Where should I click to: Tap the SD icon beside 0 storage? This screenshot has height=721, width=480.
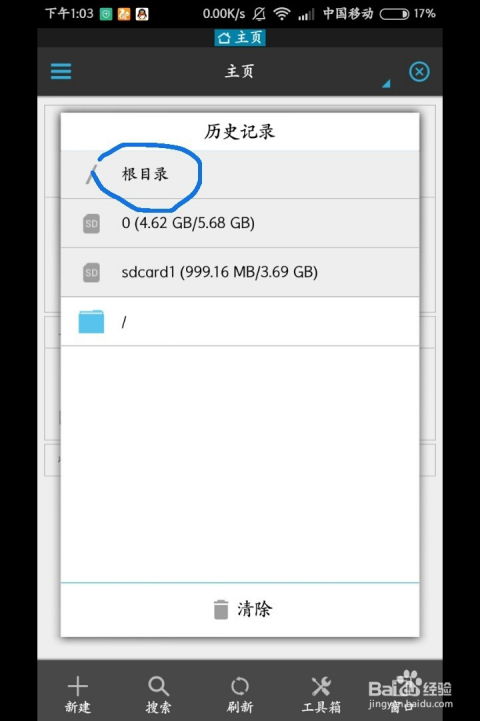click(91, 223)
